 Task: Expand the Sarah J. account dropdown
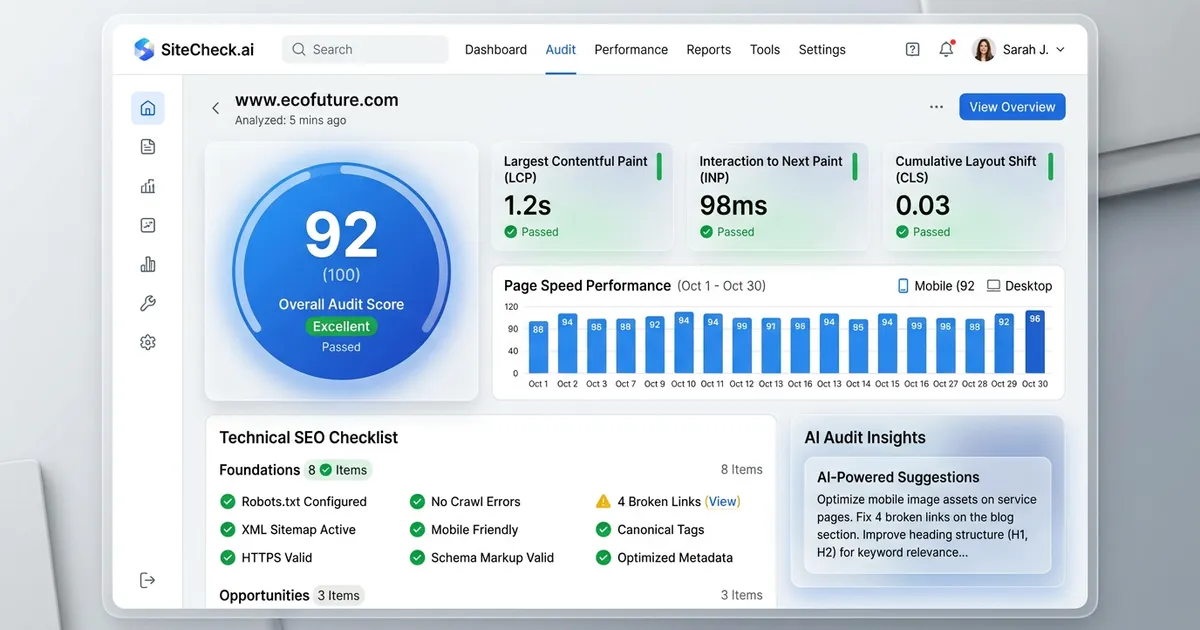click(1060, 50)
